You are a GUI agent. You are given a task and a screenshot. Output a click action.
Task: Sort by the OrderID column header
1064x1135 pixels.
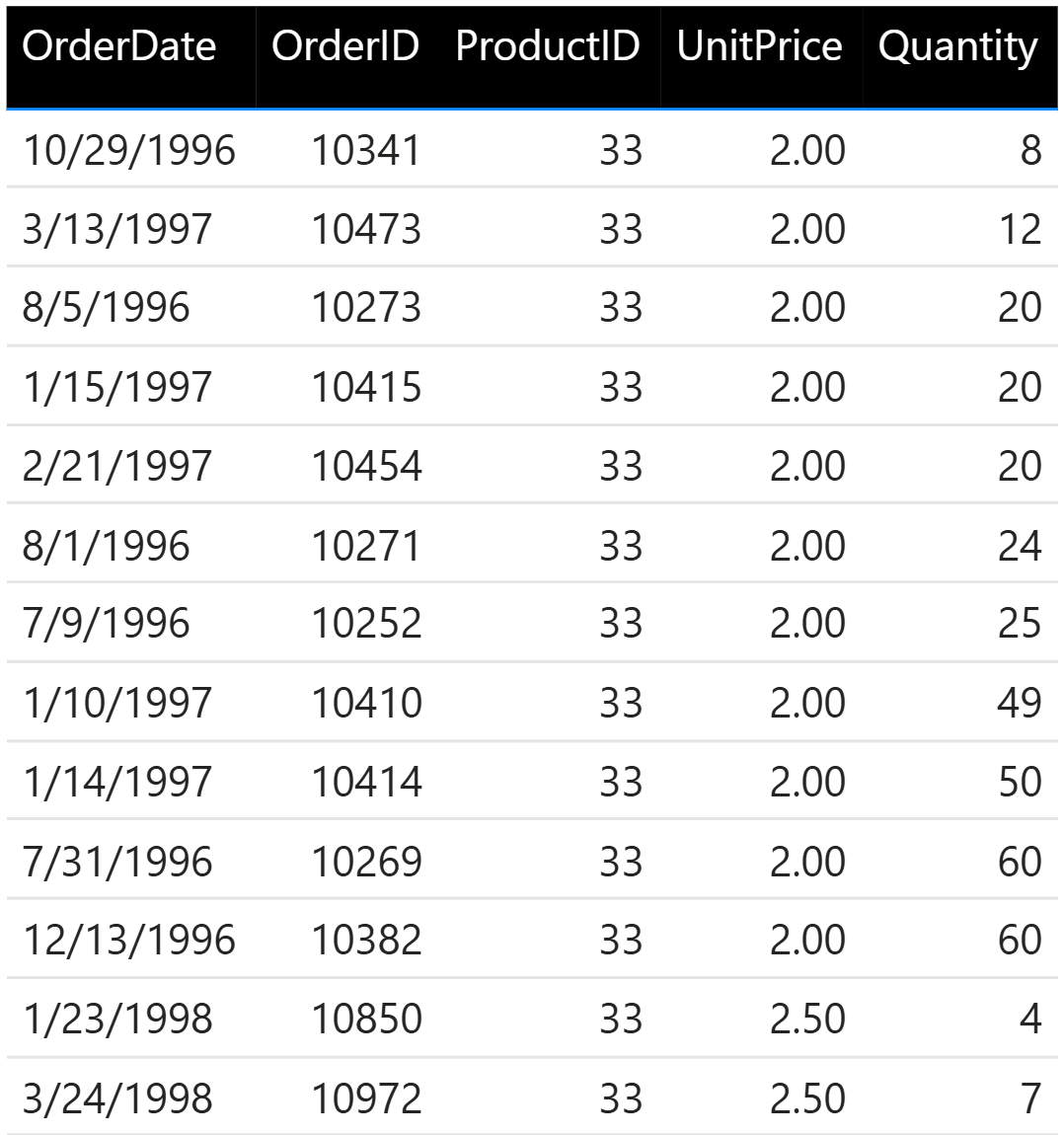(x=345, y=46)
